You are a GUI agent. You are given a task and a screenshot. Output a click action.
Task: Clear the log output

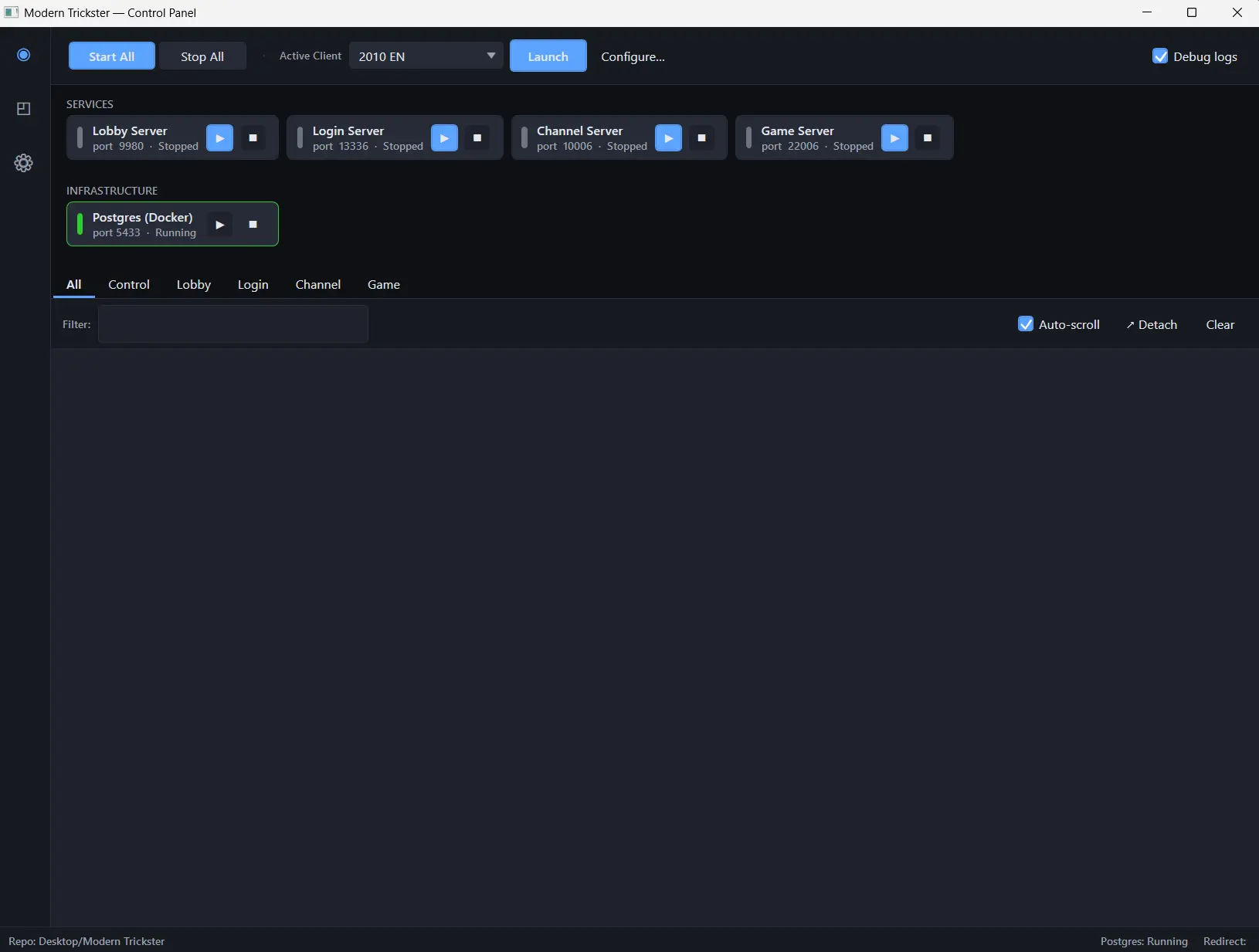tap(1220, 324)
